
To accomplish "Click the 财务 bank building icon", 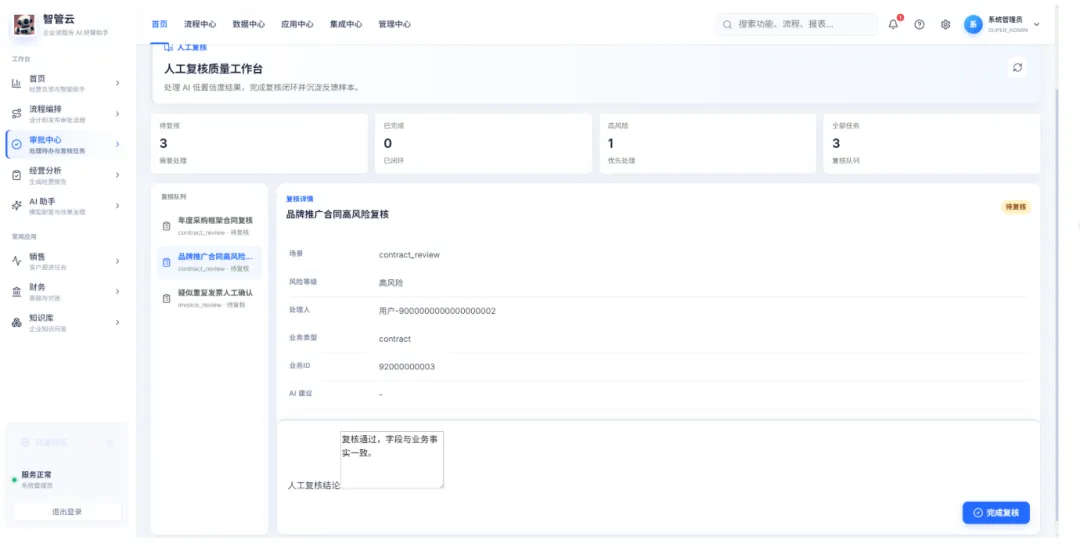I will click(x=17, y=292).
